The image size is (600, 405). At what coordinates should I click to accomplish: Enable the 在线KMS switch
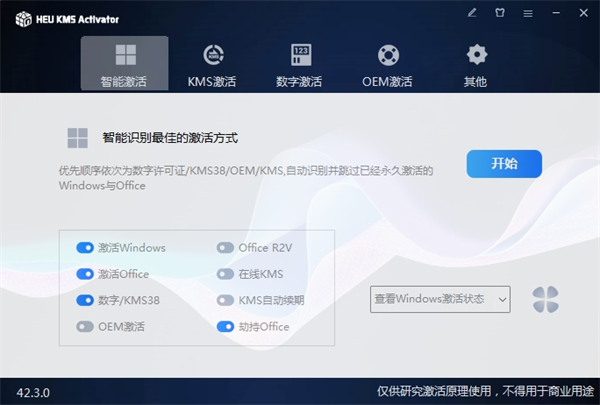coord(225,274)
